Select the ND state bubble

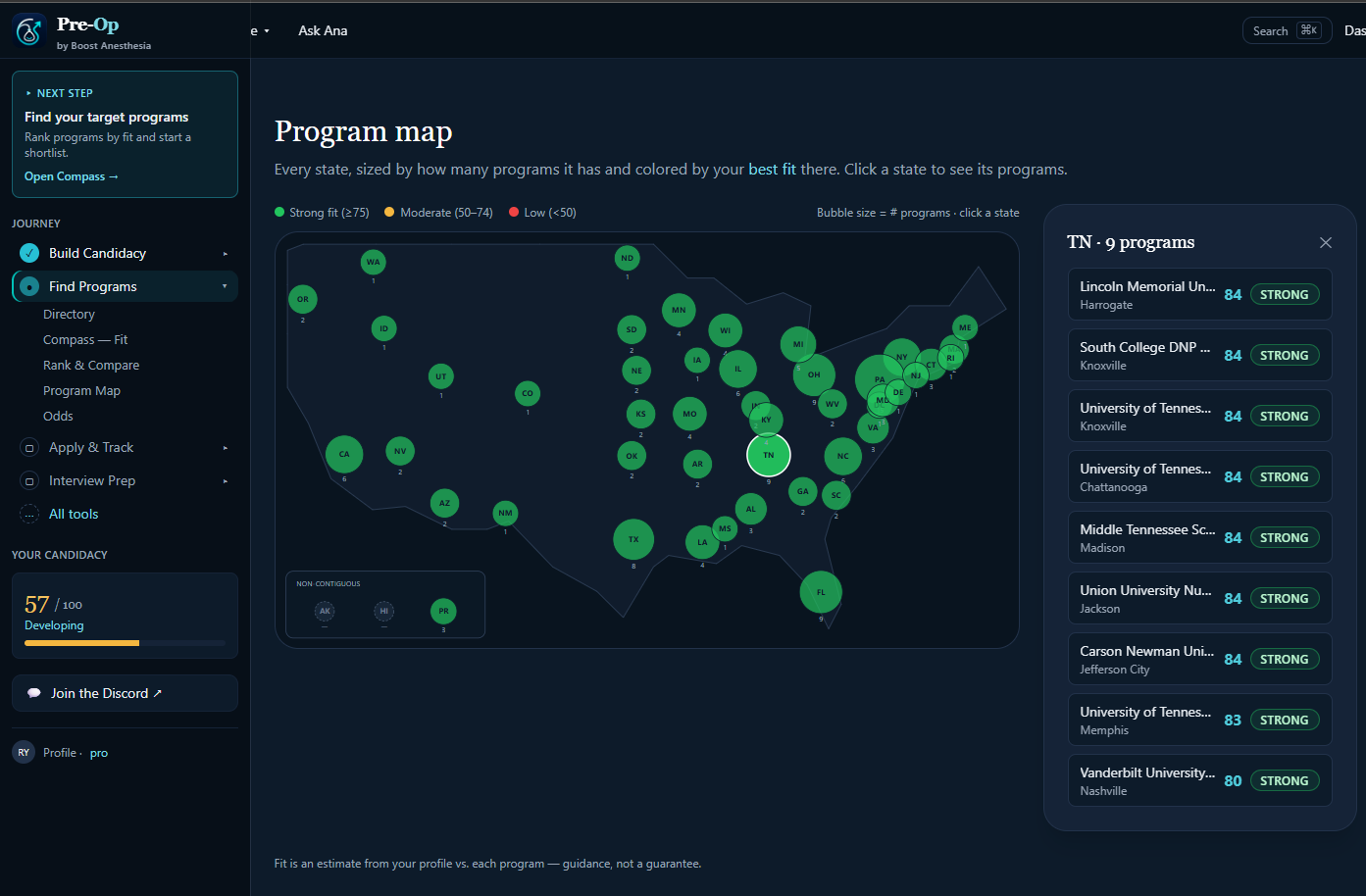(627, 258)
